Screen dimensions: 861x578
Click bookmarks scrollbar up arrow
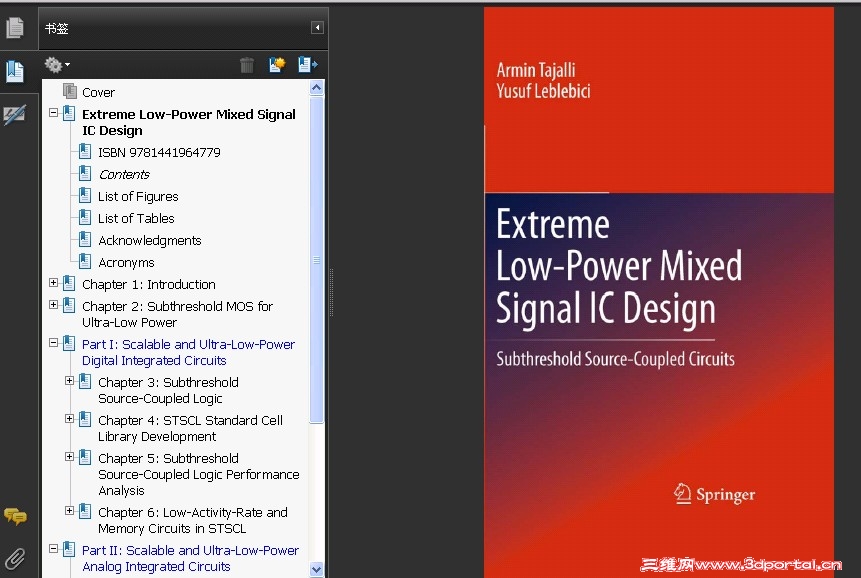[316, 87]
